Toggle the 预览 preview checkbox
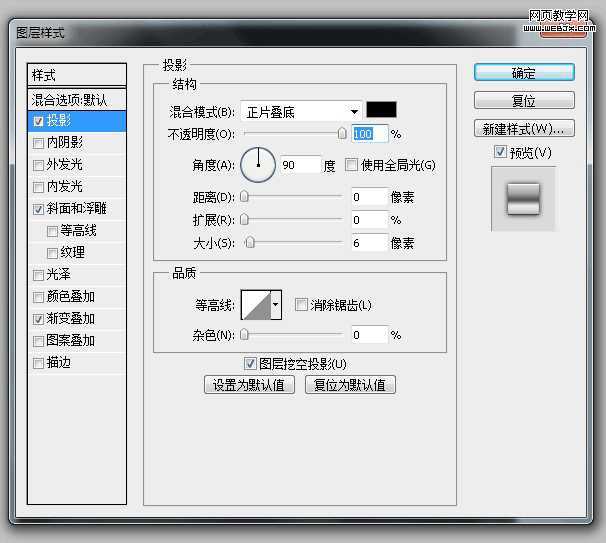The width and height of the screenshot is (606, 543). (500, 152)
